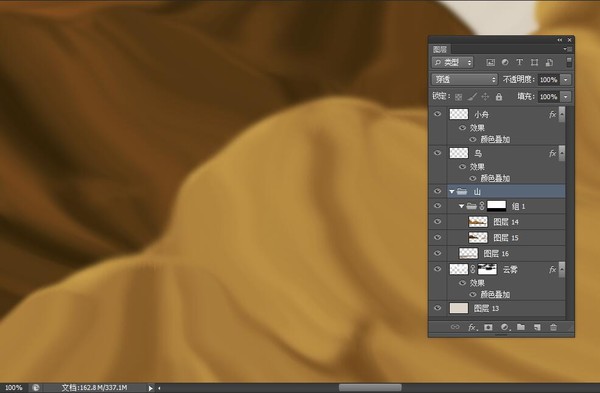Collapse effects arrow on 鸟 layer

coord(562,153)
